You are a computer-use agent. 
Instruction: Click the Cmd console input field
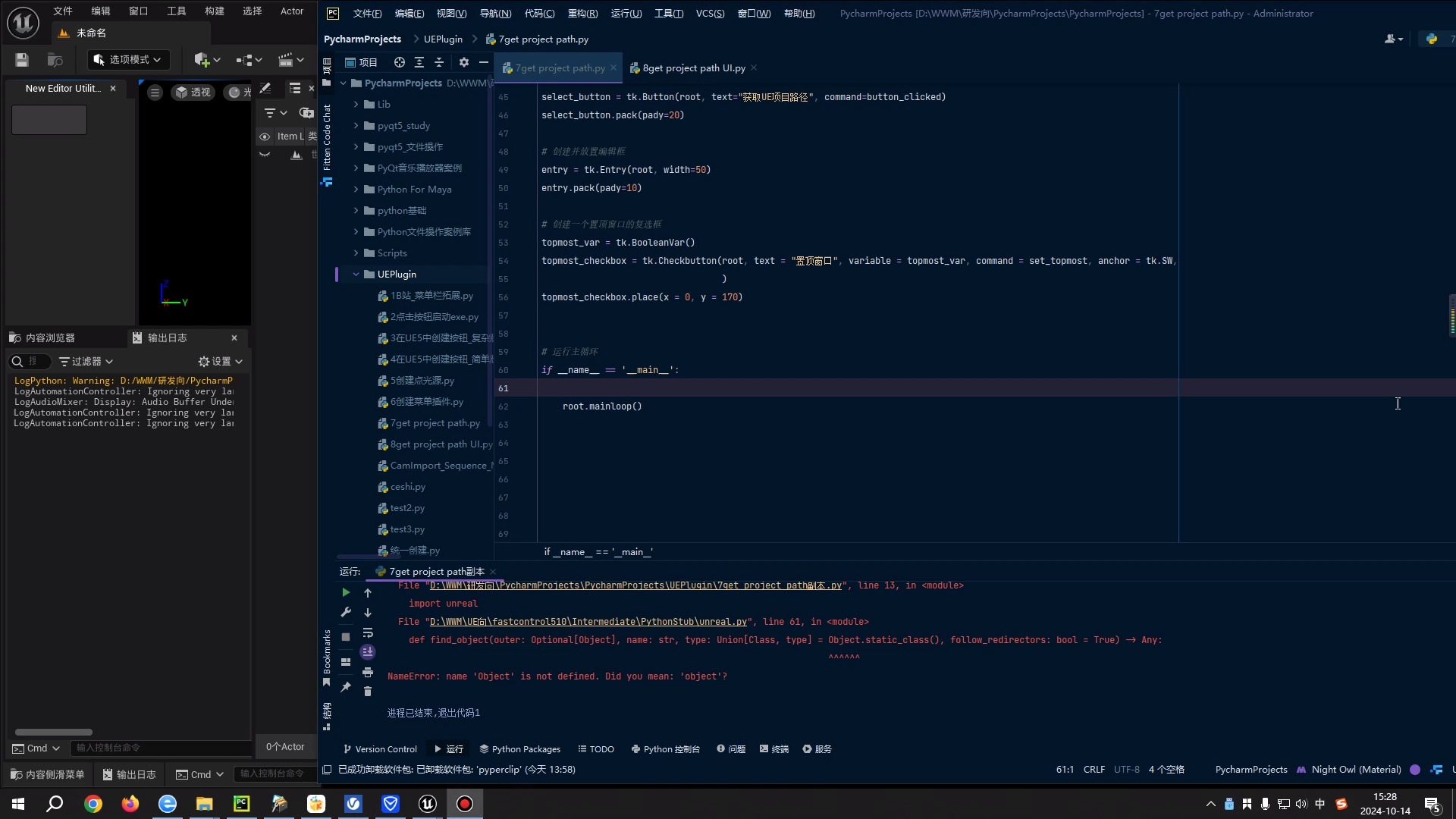159,748
